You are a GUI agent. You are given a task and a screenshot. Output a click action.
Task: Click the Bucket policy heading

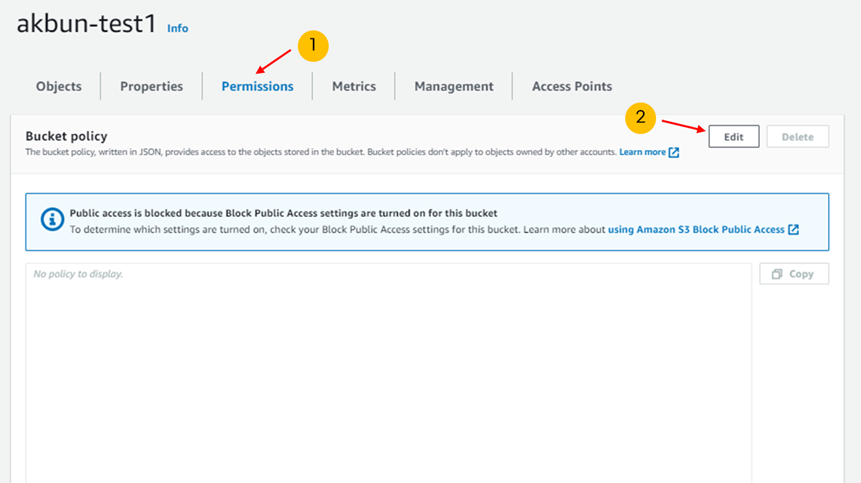66,136
